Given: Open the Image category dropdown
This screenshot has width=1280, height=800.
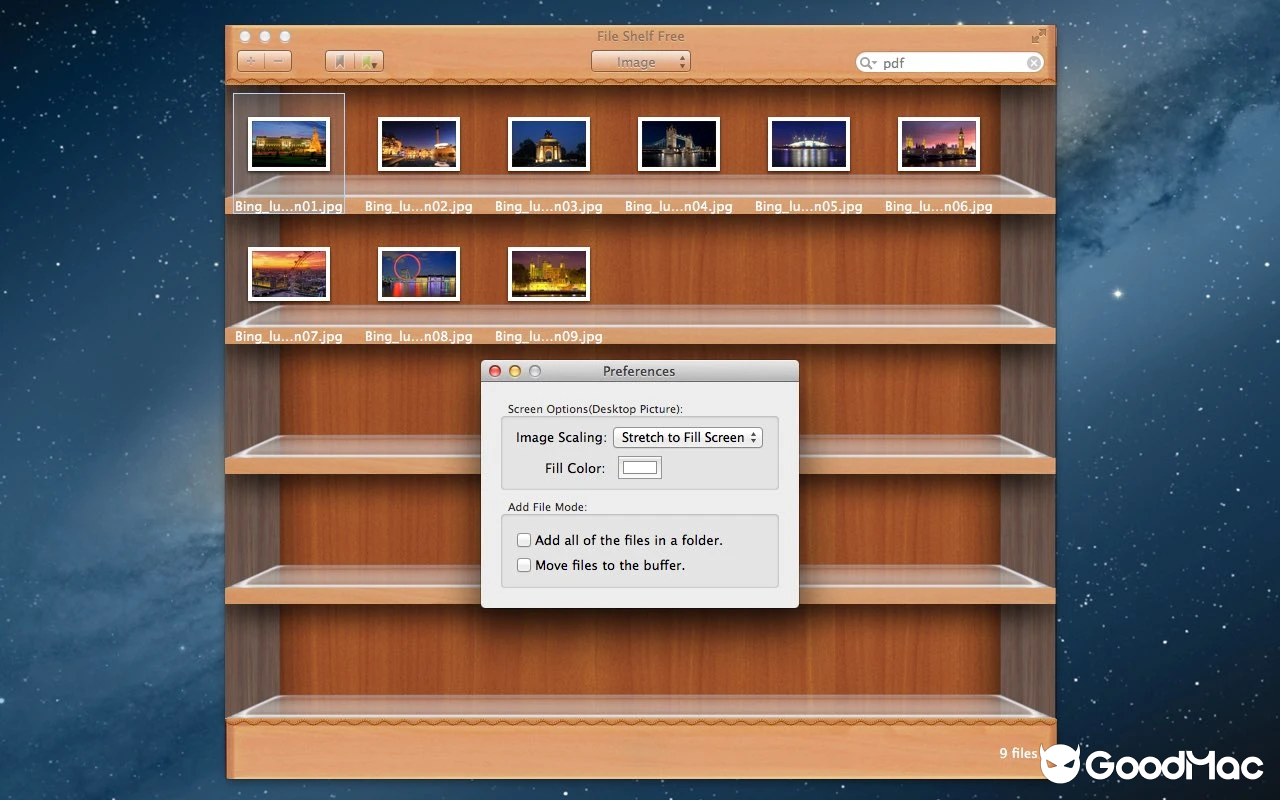Looking at the screenshot, I should tap(641, 62).
